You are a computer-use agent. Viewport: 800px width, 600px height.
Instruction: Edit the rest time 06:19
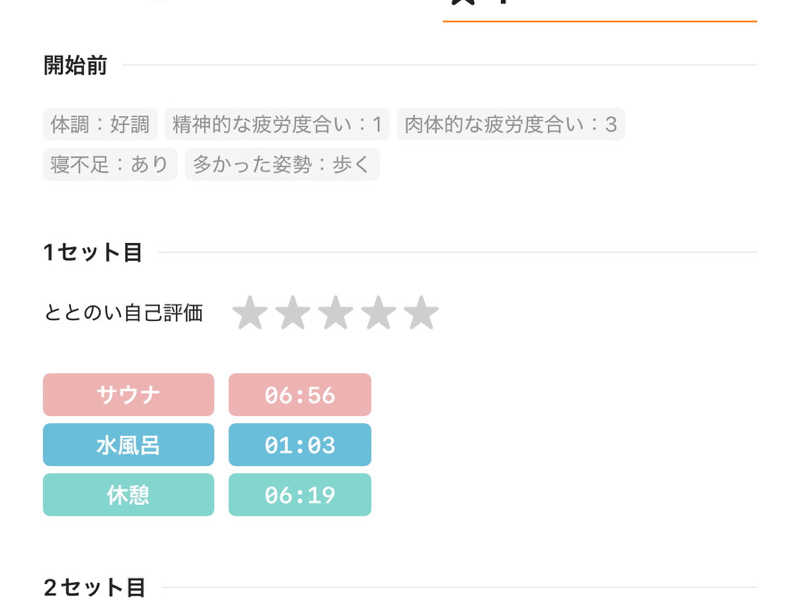pos(299,495)
